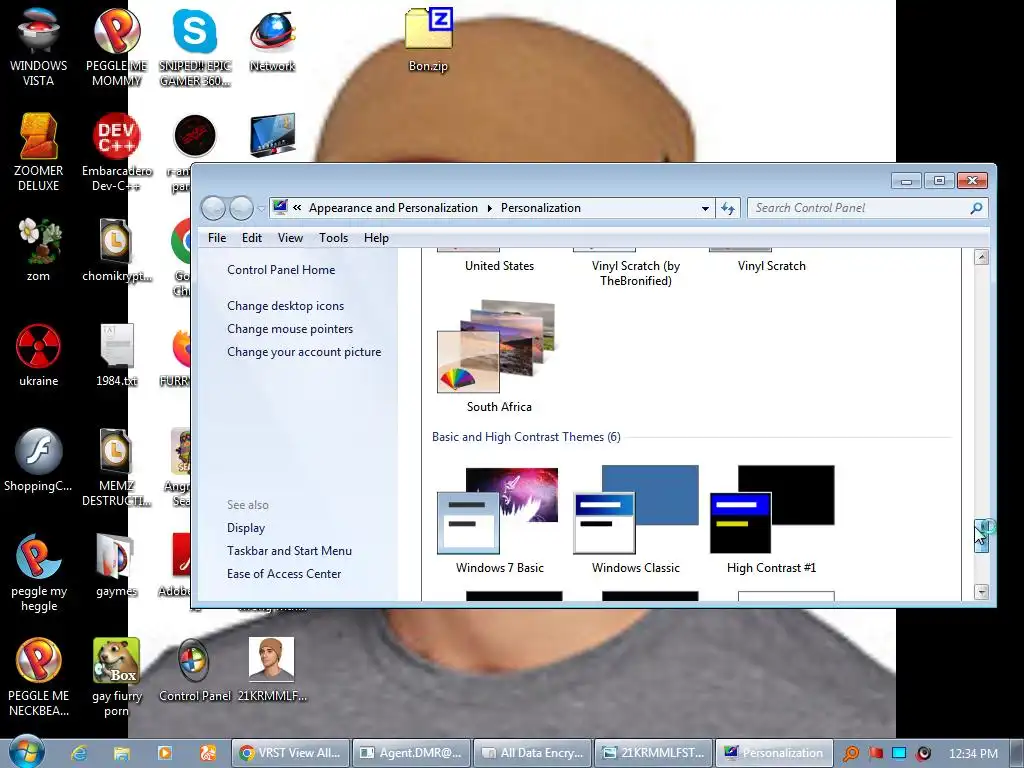Open Windows Explorer from the taskbar
Image resolution: width=1024 pixels, height=768 pixels.
(x=121, y=753)
